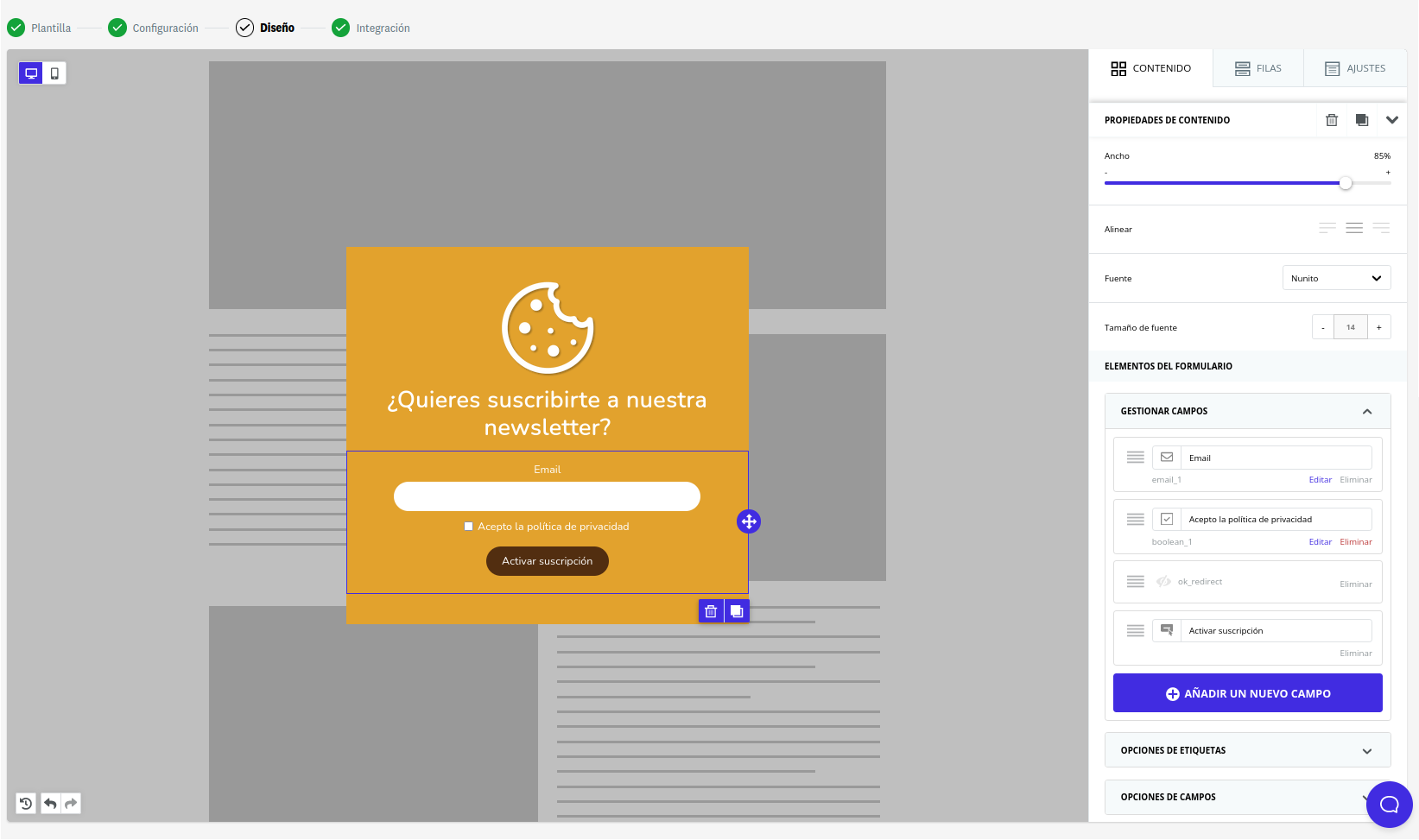Open the Contenido tab
Screen dimensions: 1419x840
[x=1150, y=68]
